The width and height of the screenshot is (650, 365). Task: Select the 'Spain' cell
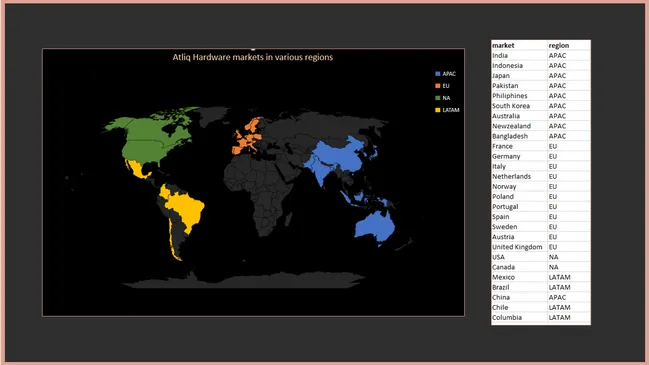519,217
